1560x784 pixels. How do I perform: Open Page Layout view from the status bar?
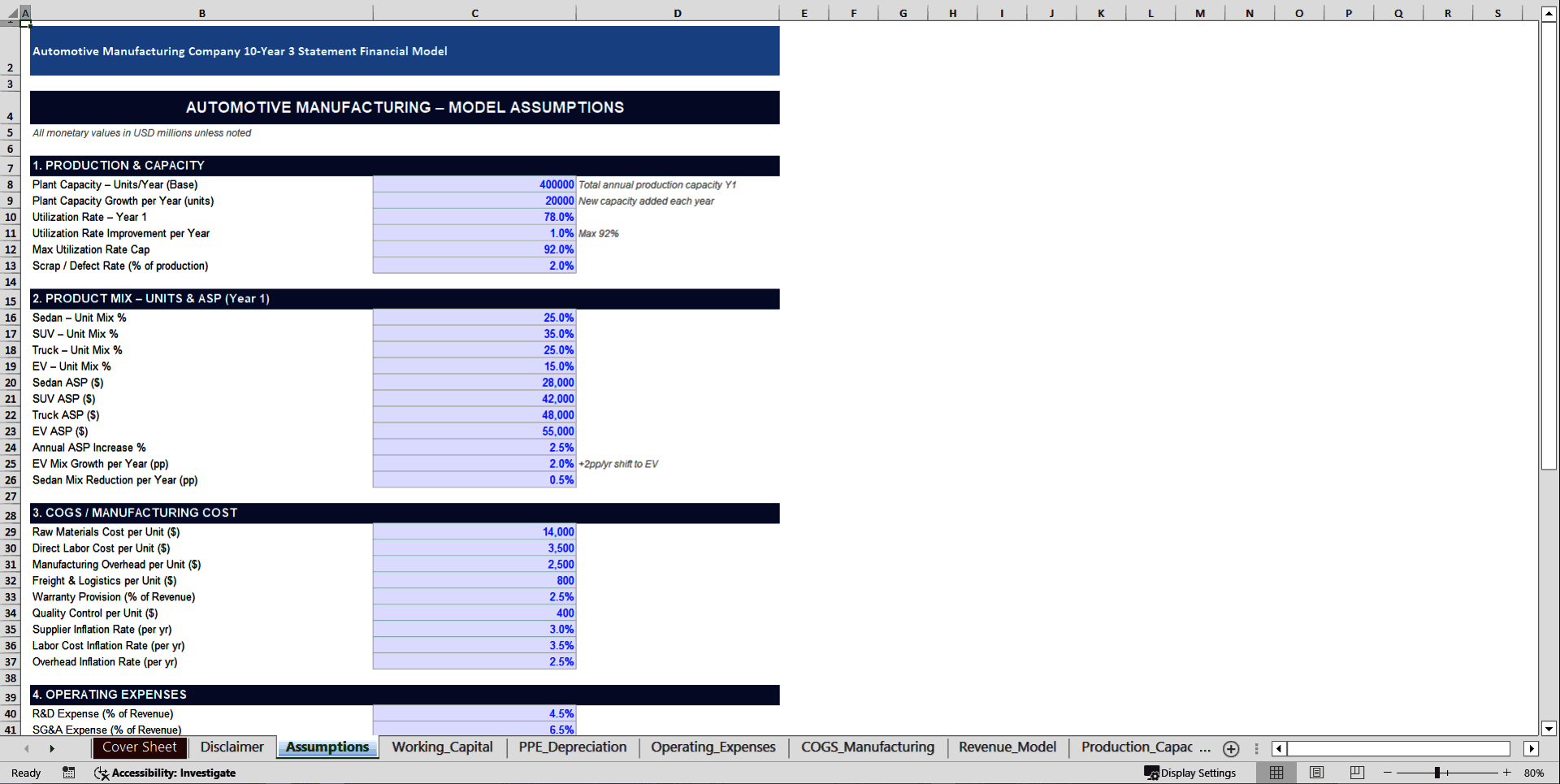(x=1315, y=773)
